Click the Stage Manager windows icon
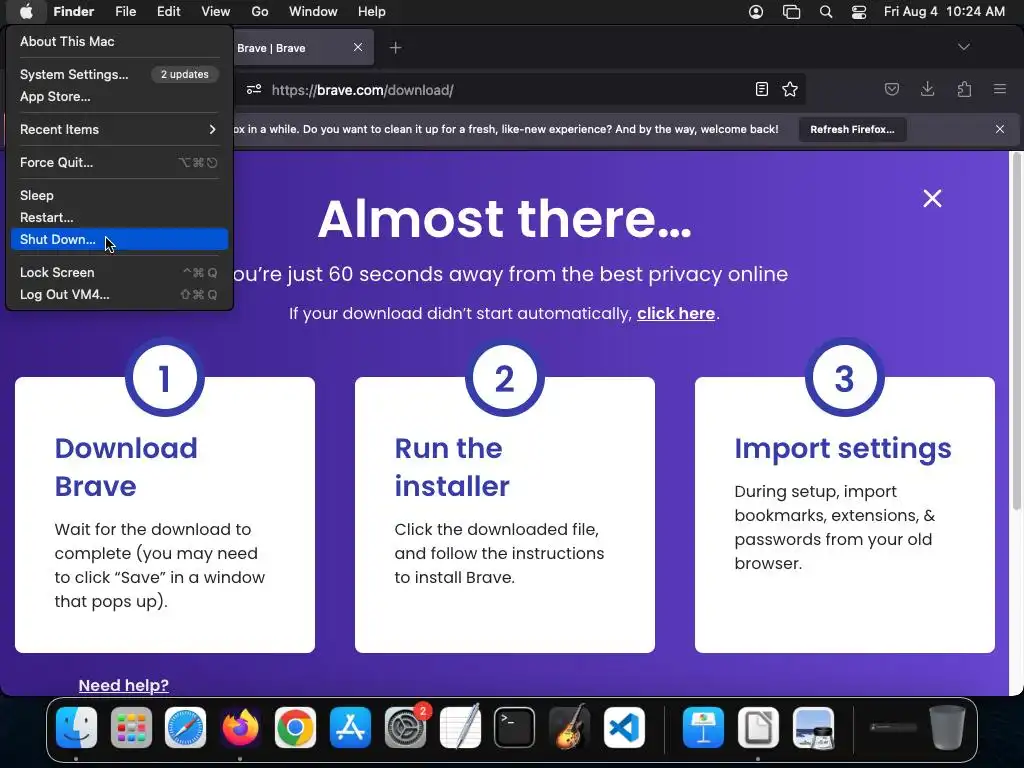This screenshot has width=1024, height=768. click(x=792, y=12)
